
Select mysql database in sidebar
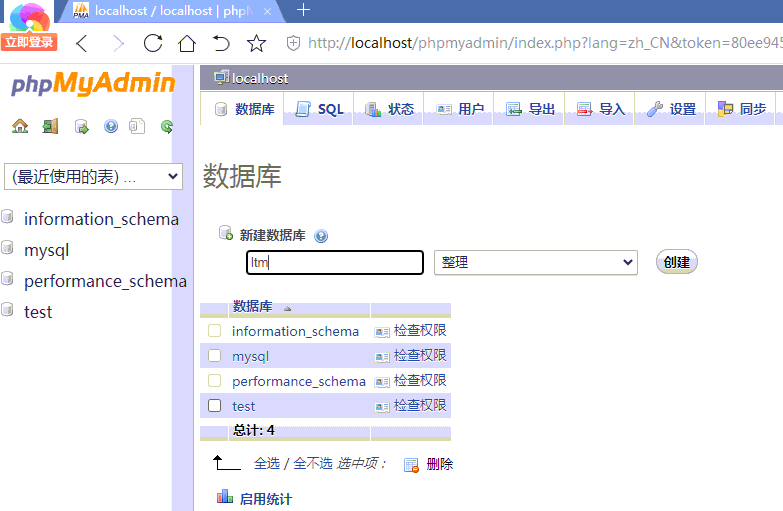tap(46, 250)
